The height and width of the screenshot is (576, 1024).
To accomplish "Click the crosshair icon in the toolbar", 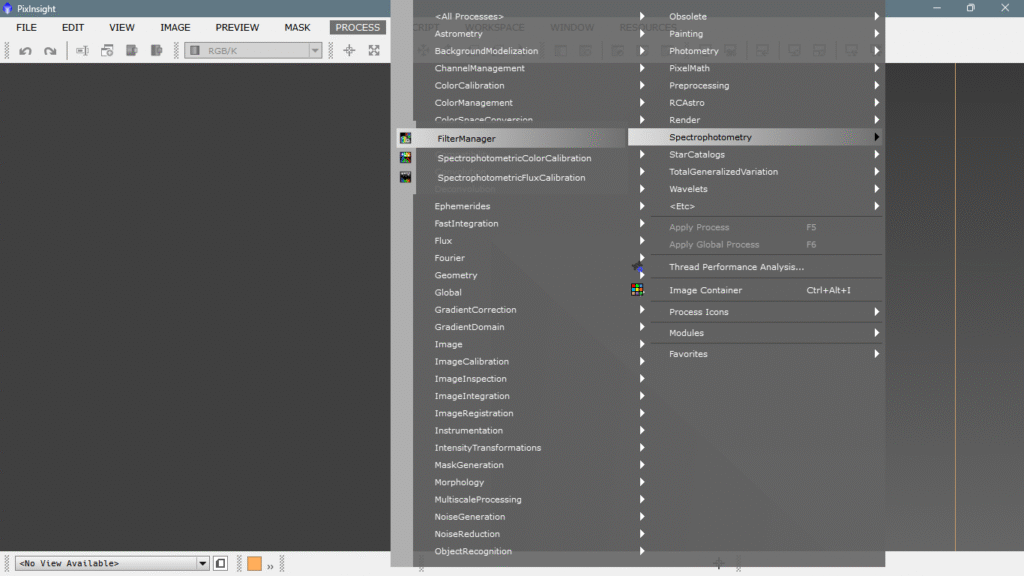I will [x=349, y=51].
